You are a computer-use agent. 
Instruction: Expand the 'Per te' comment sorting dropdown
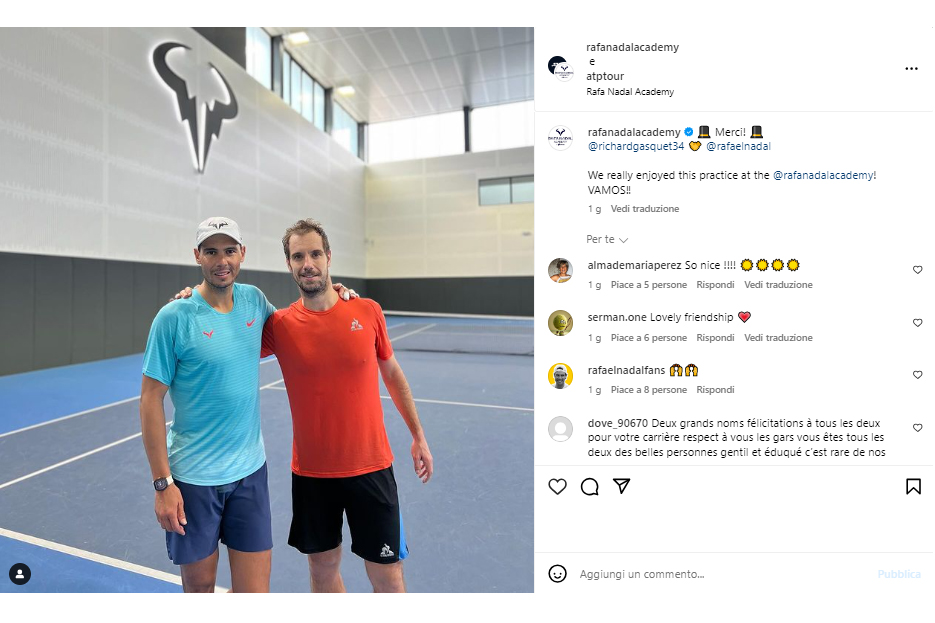pyautogui.click(x=607, y=239)
